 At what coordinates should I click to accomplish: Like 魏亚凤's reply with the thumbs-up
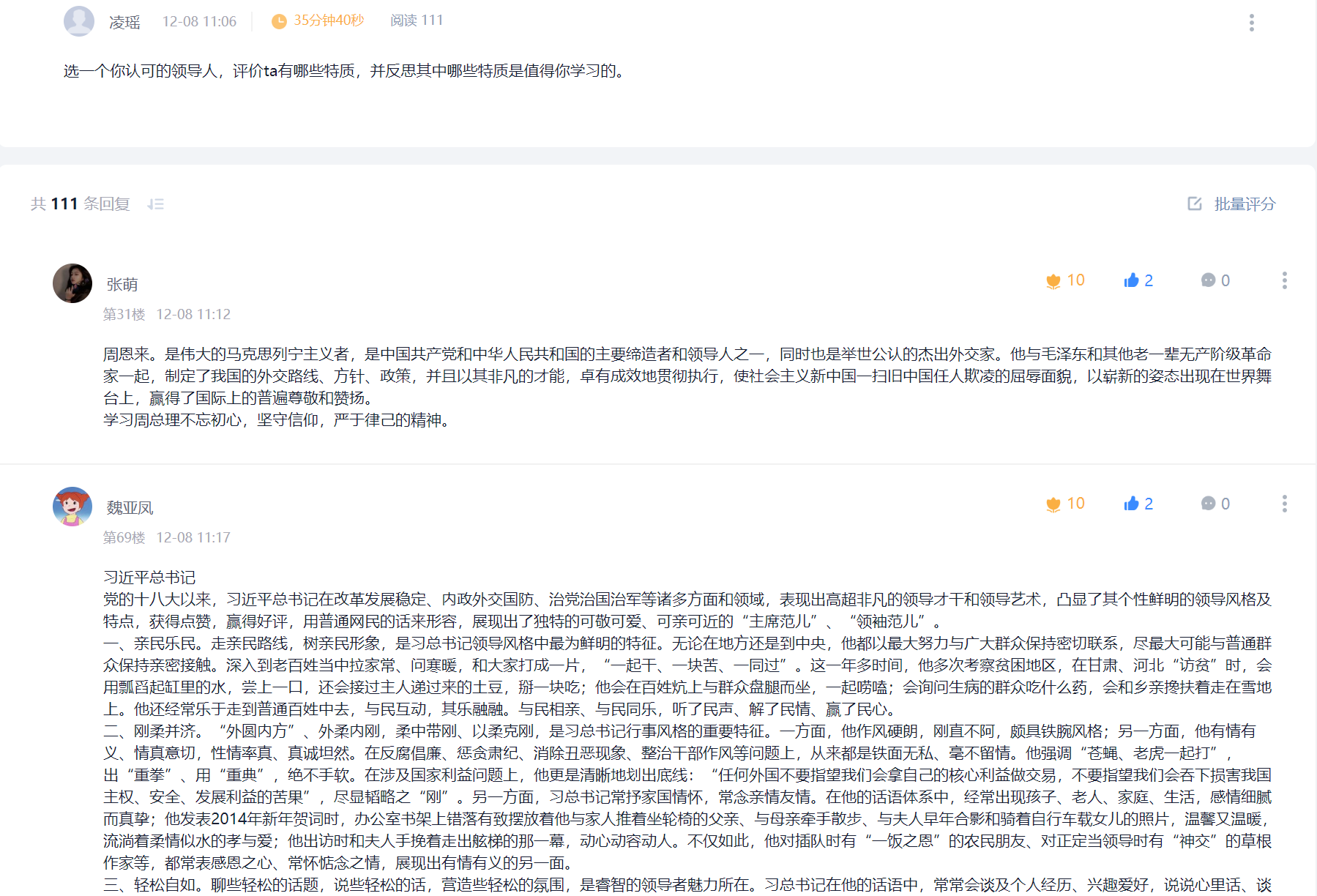[1138, 504]
